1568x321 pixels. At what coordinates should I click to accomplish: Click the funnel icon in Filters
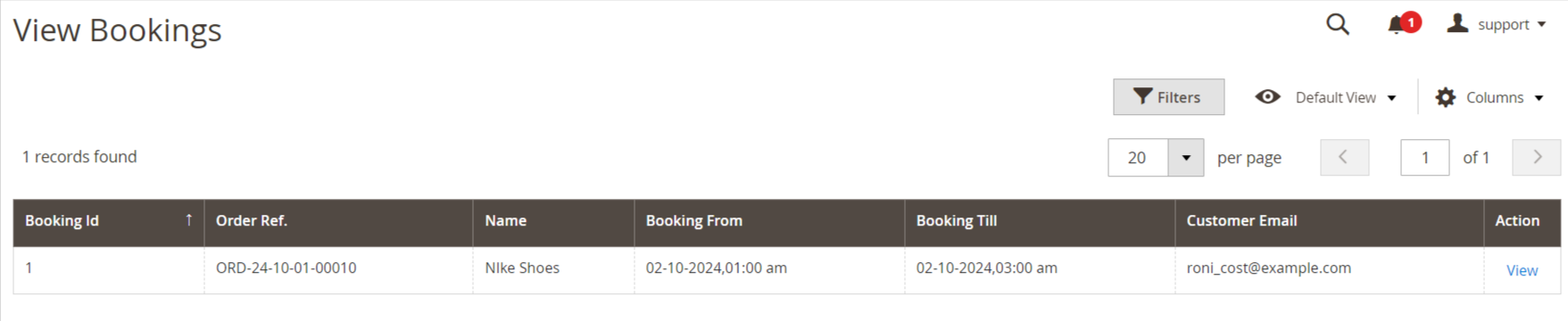pyautogui.click(x=1142, y=96)
